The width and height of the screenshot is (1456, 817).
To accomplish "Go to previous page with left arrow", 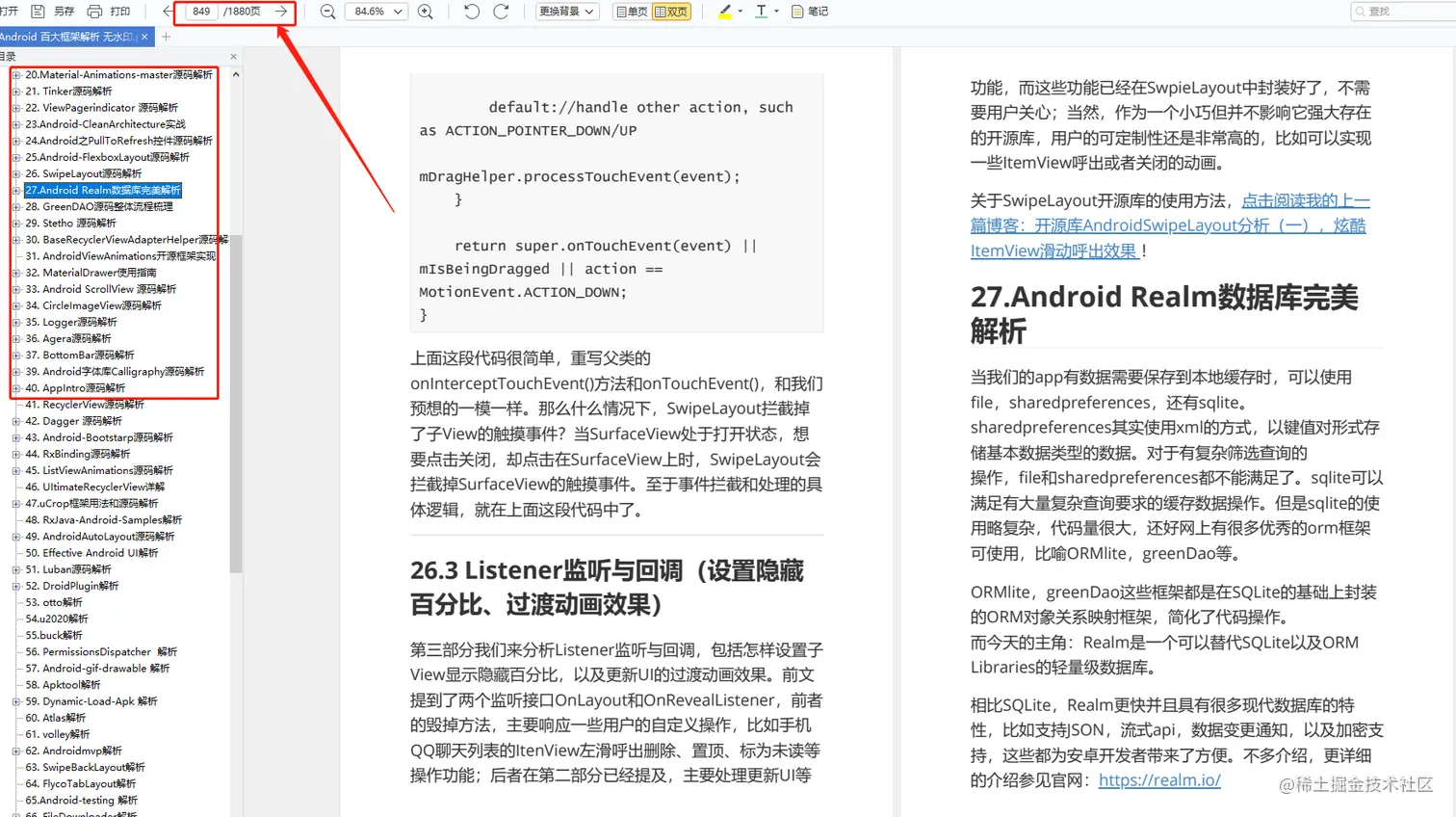I will [x=168, y=12].
